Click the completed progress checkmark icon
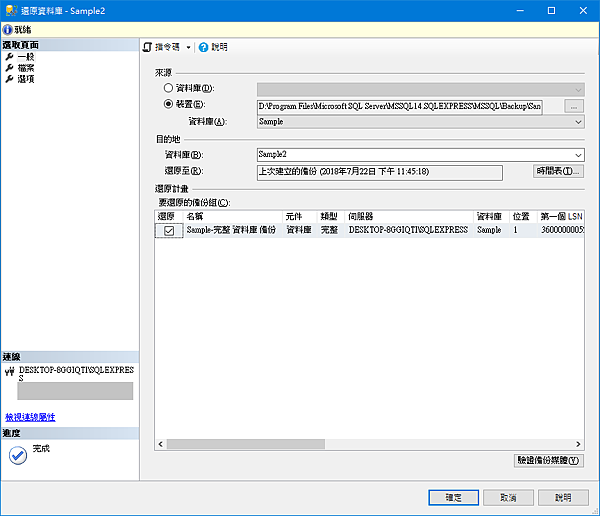Viewport: 600px width, 516px height. (18, 456)
